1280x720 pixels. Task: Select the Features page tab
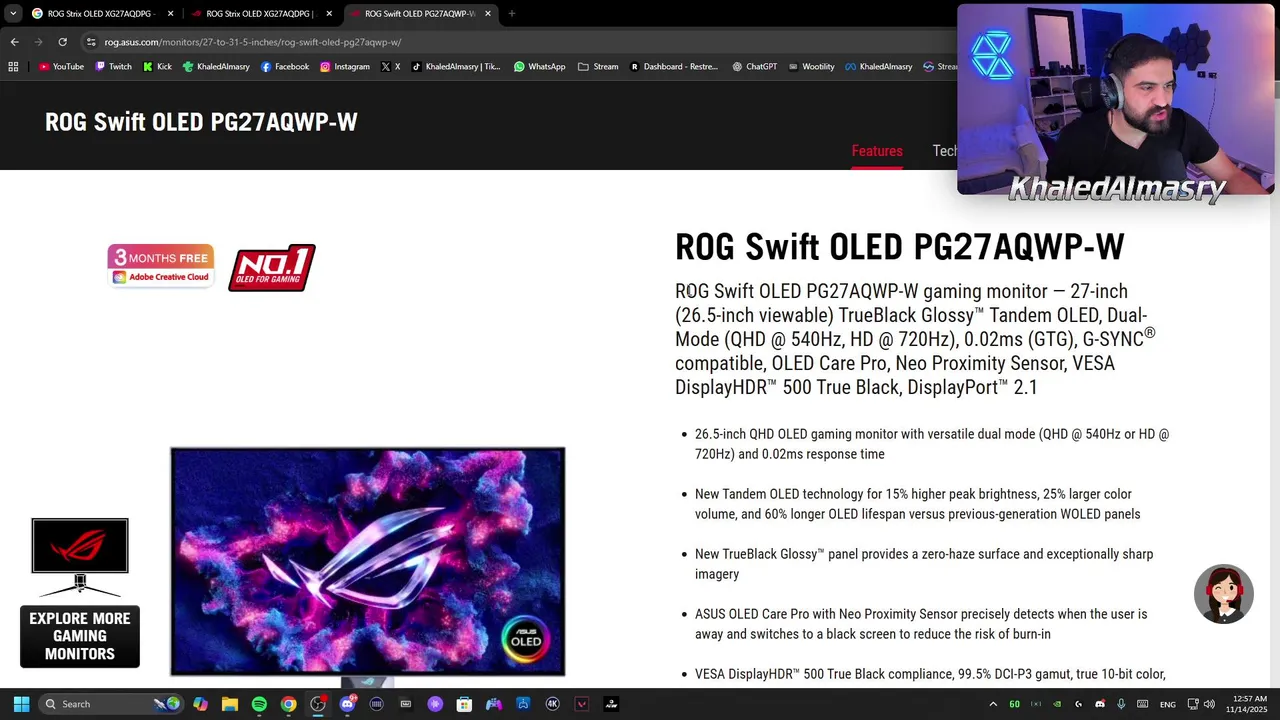(877, 151)
